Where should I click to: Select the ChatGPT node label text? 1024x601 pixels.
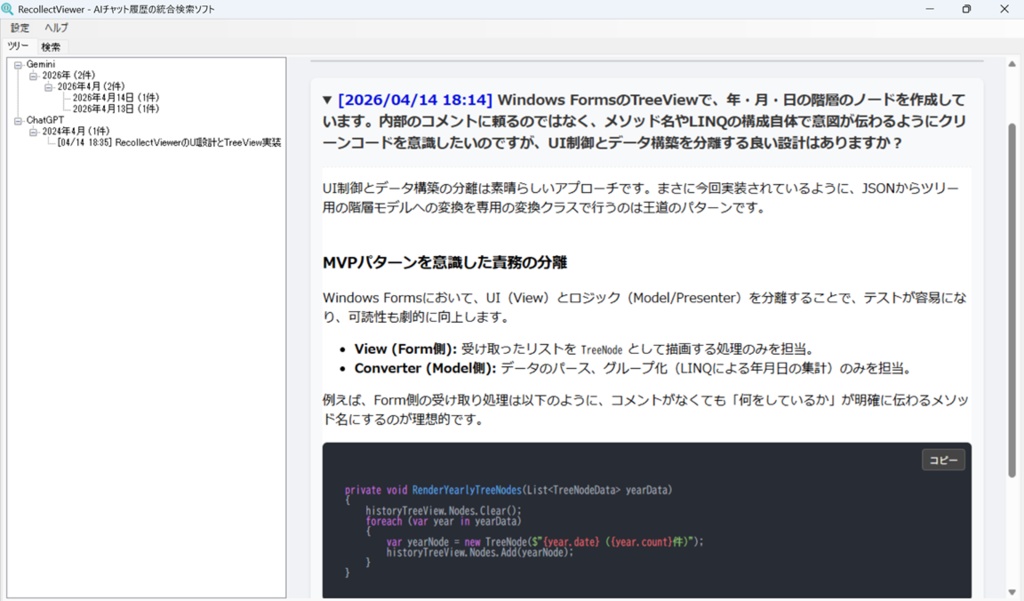click(45, 119)
